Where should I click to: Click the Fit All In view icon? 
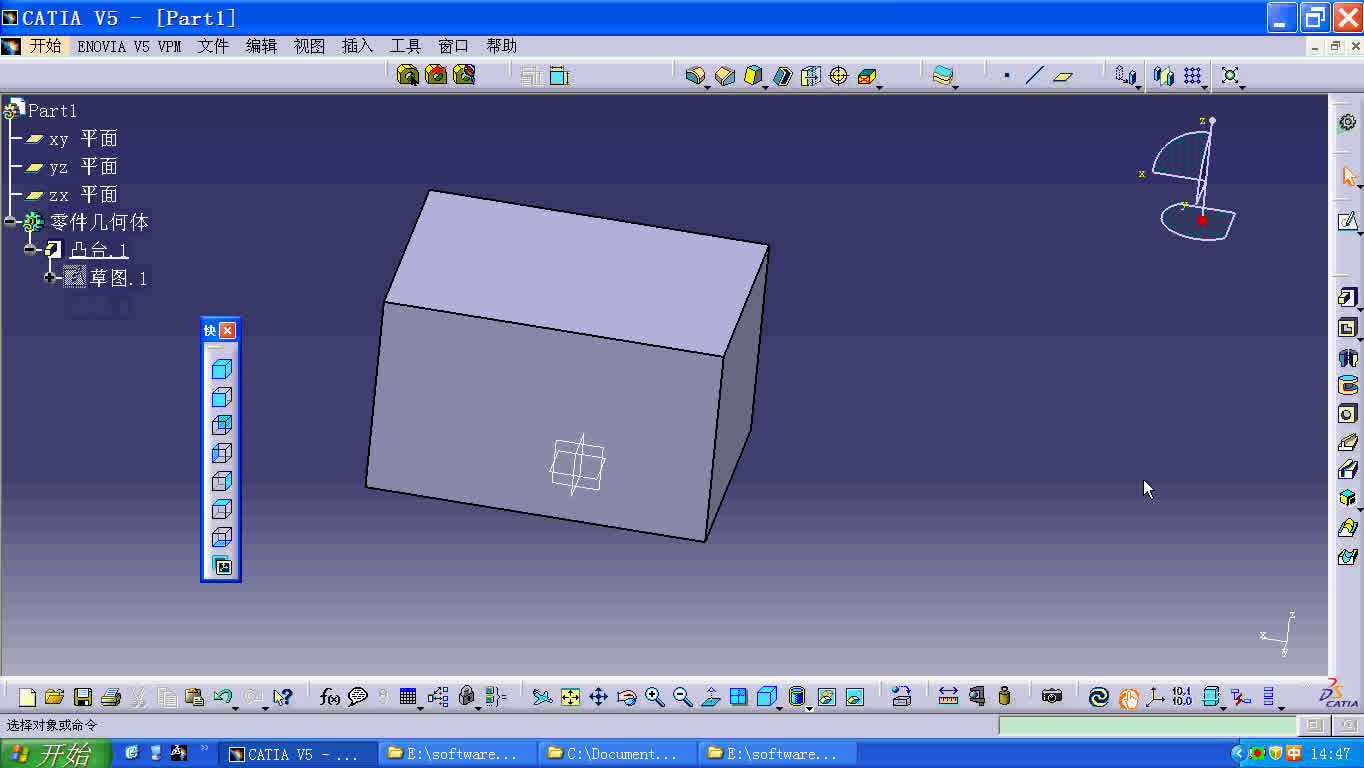[x=570, y=697]
